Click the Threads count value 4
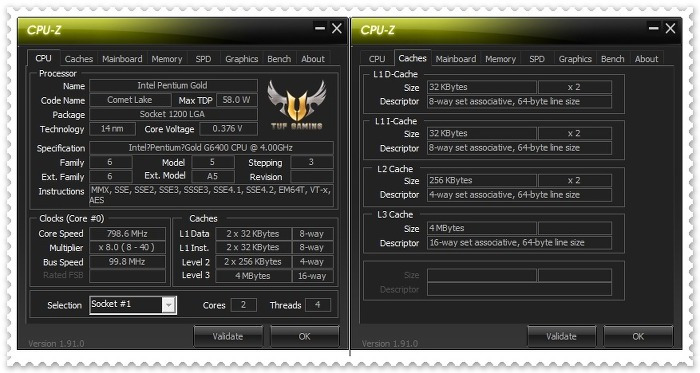The image size is (700, 373). 318,305
